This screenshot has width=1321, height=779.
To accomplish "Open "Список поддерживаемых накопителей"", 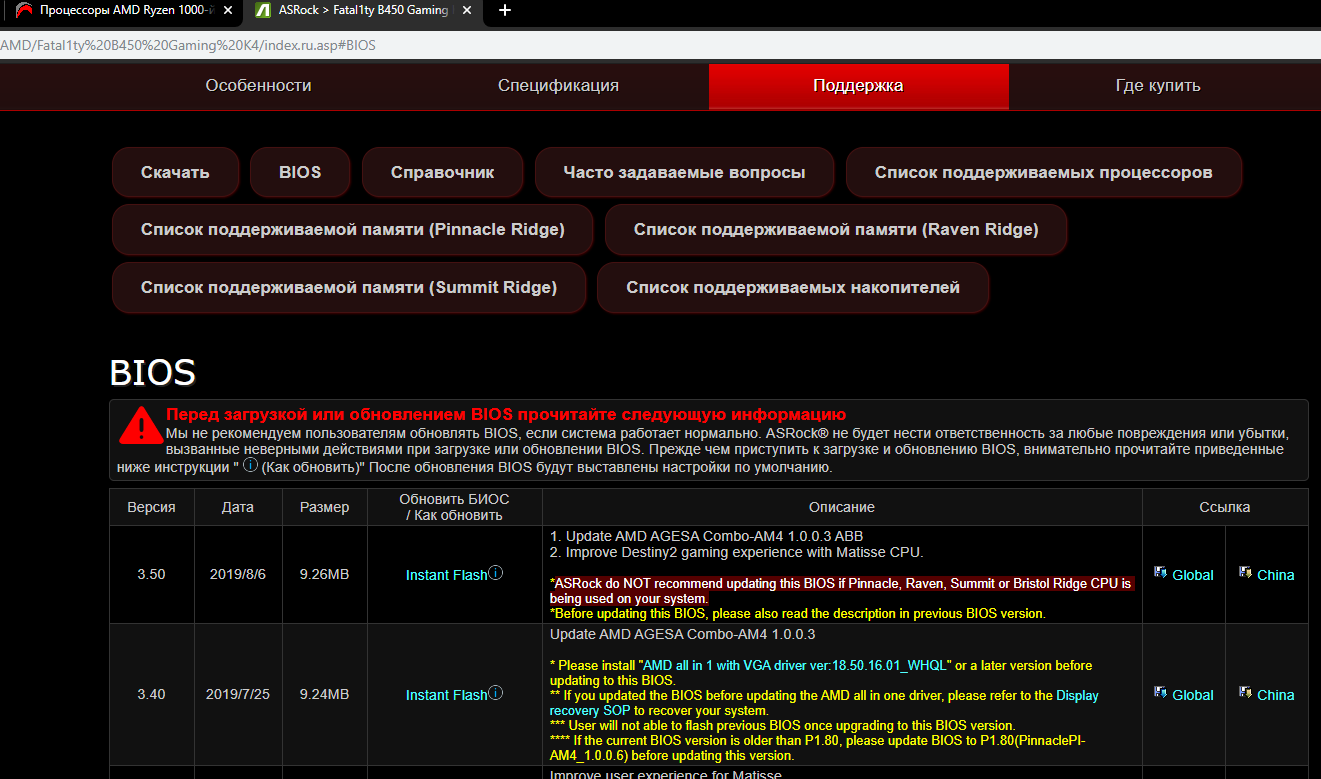I will coord(793,288).
